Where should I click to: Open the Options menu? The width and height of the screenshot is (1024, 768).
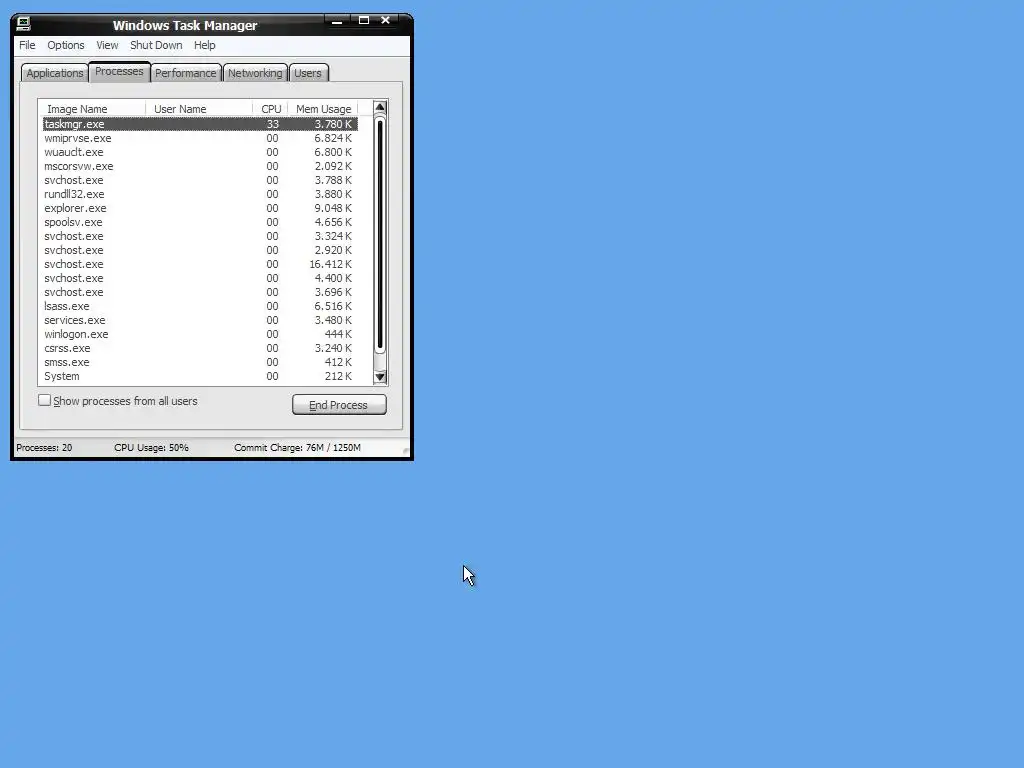tap(65, 45)
